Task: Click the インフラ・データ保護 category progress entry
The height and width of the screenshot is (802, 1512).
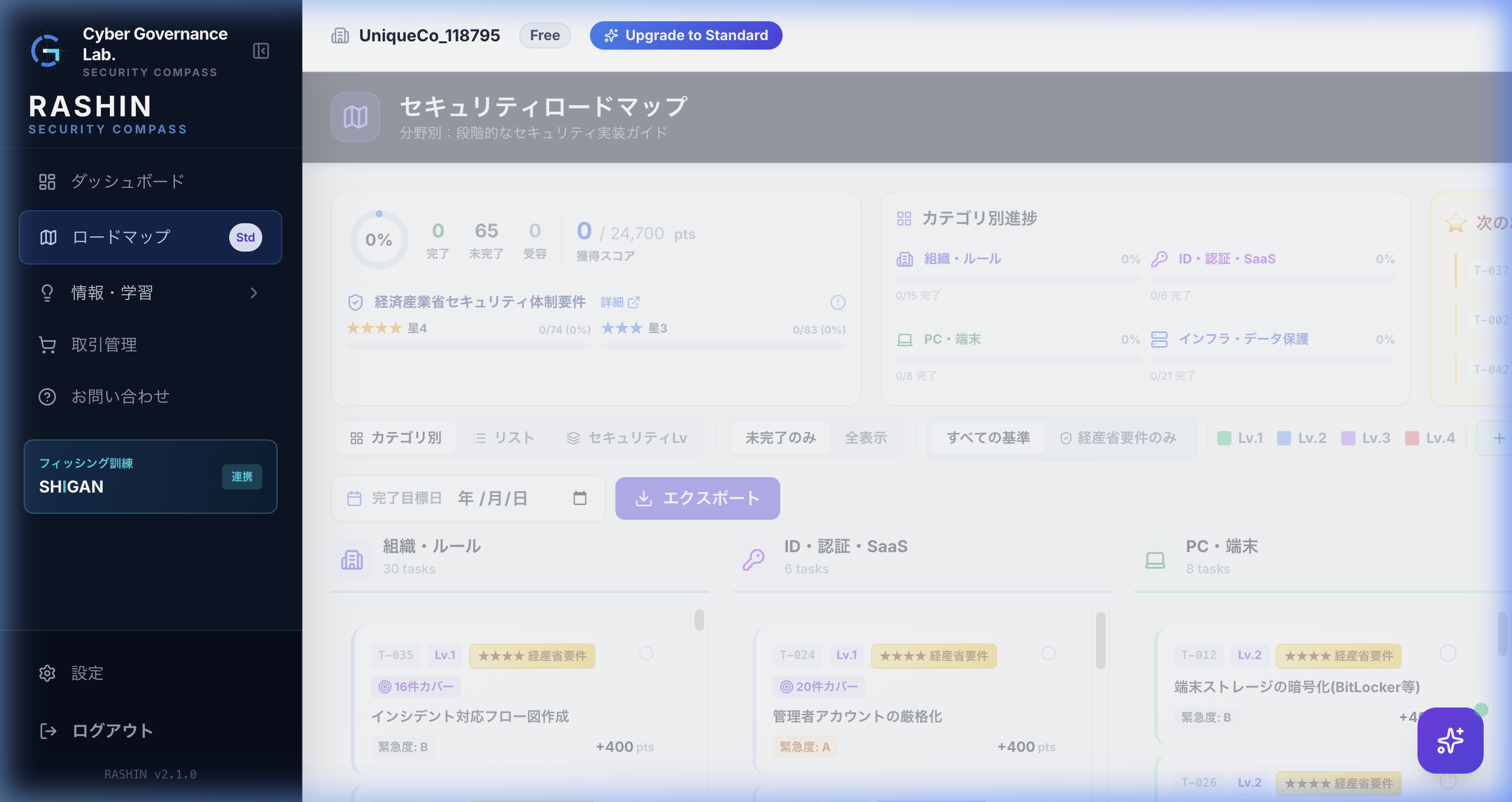Action: 1273,357
